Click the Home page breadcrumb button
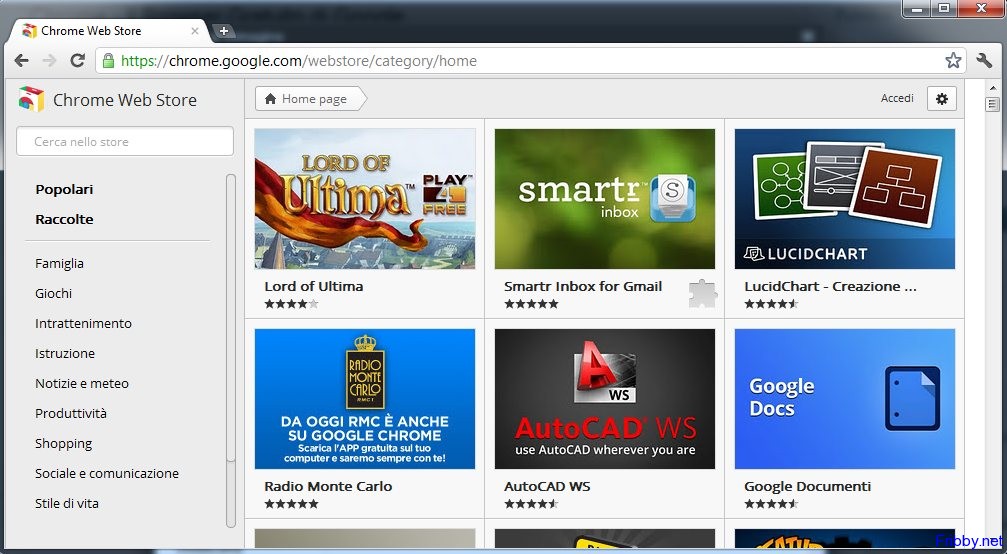This screenshot has height=554, width=1007. pos(310,99)
